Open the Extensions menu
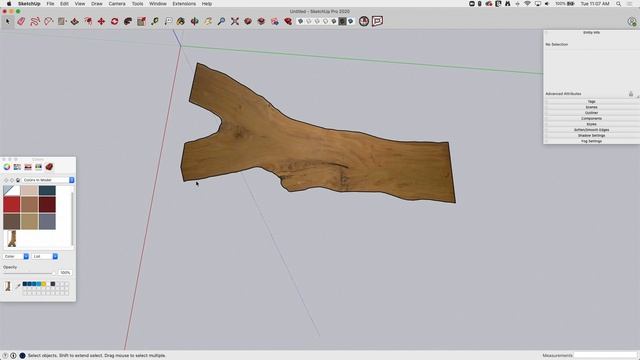 click(x=184, y=4)
